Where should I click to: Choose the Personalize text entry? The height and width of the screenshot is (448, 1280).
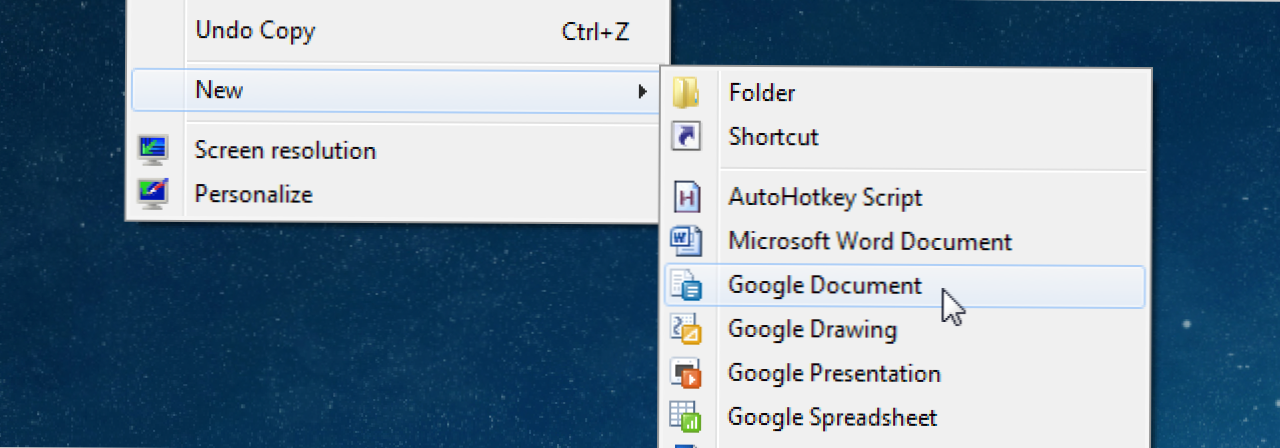coord(253,194)
